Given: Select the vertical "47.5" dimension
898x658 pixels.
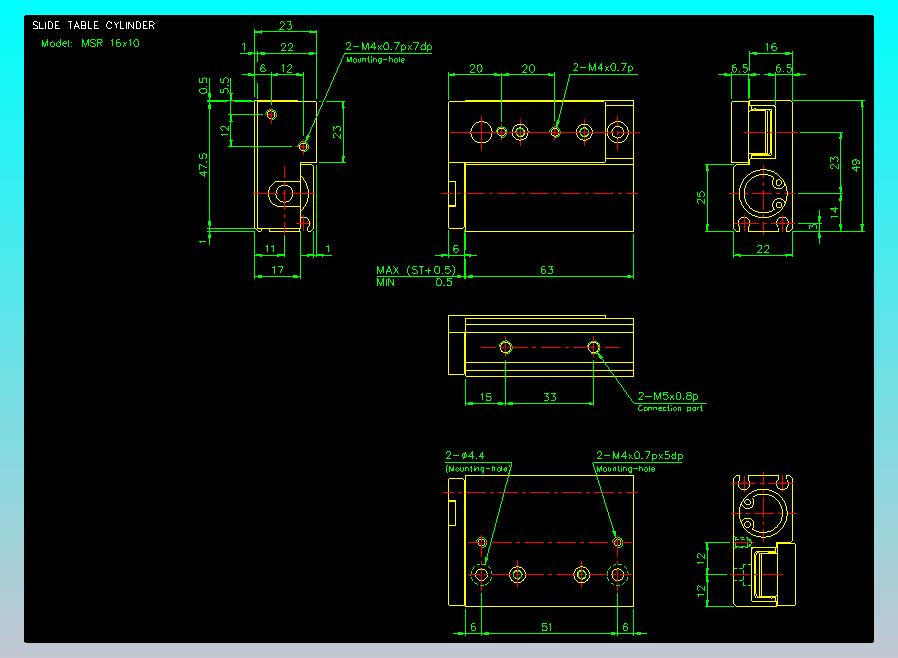Looking at the screenshot, I should (203, 164).
